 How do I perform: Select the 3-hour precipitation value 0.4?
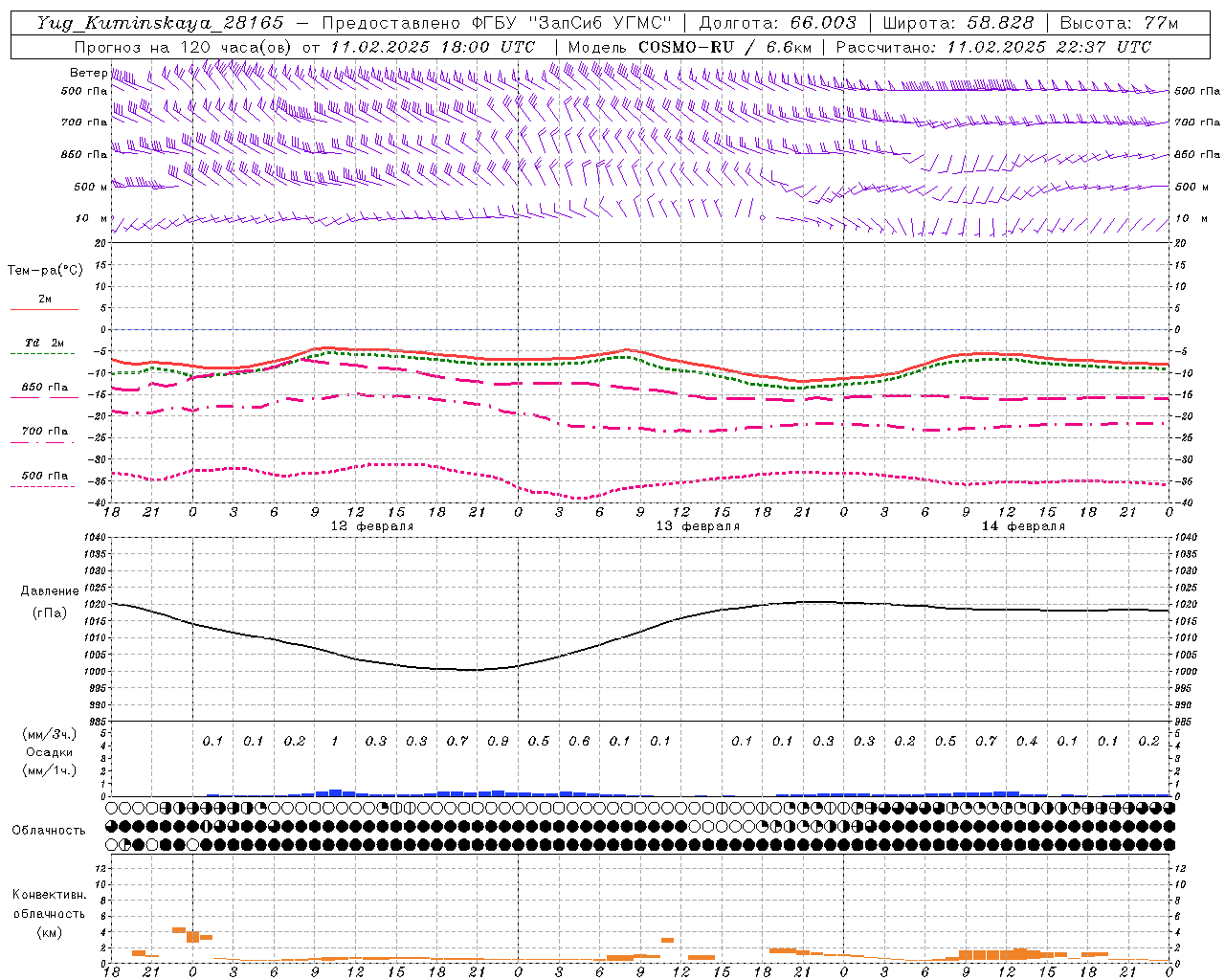1026,742
